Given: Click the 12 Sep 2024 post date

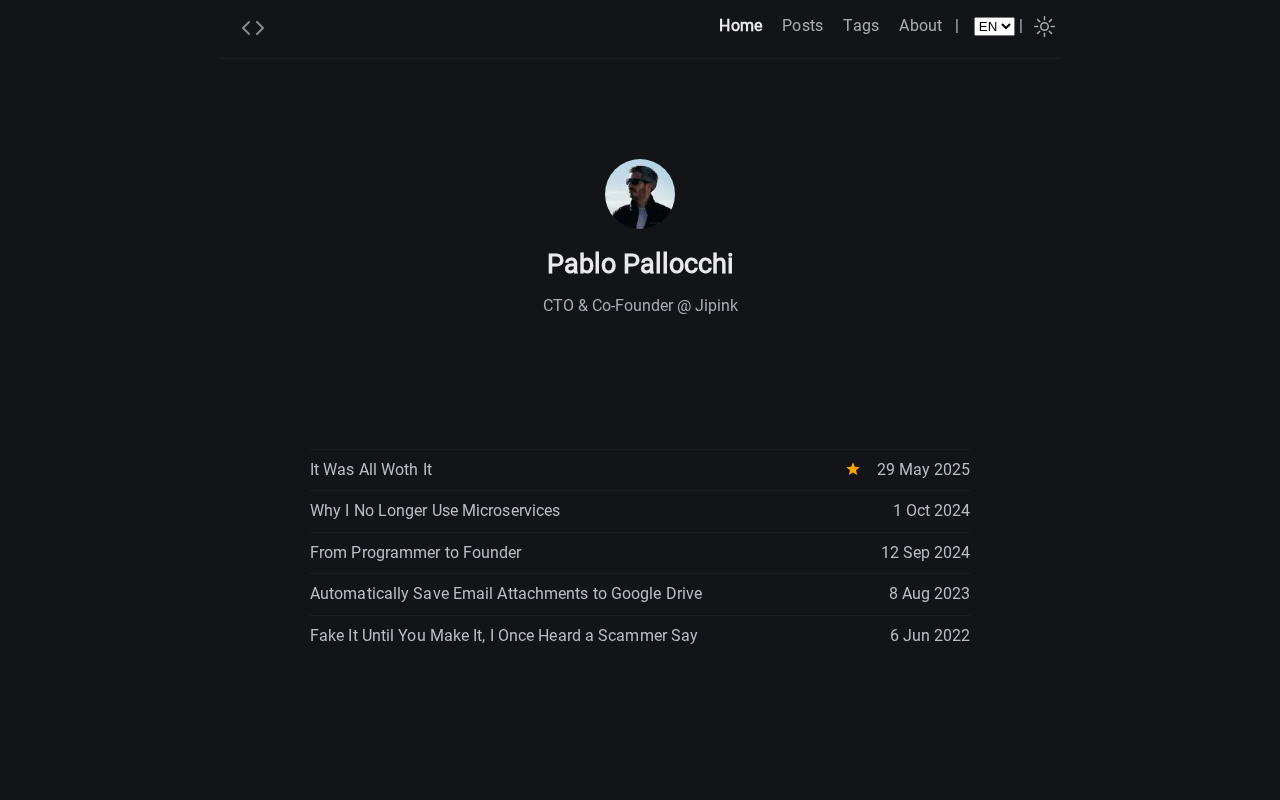Looking at the screenshot, I should tap(925, 553).
